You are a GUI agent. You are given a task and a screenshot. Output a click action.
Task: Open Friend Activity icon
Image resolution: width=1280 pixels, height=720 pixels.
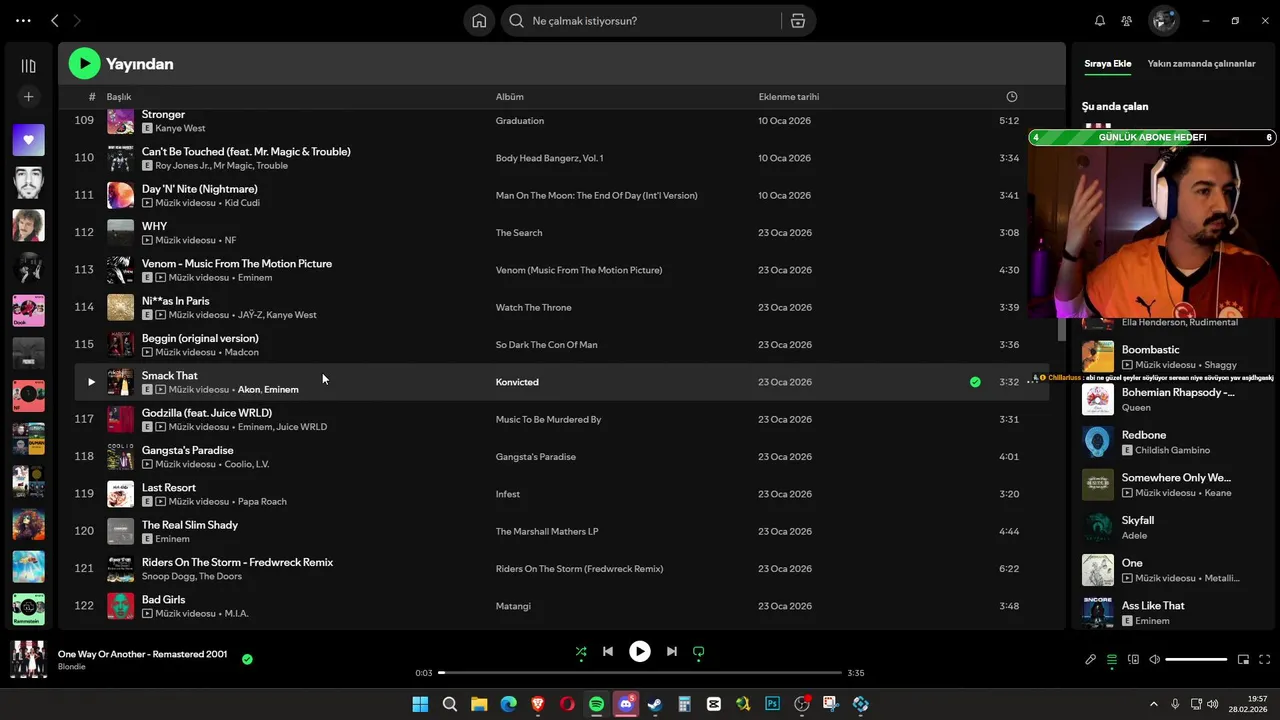click(1127, 21)
